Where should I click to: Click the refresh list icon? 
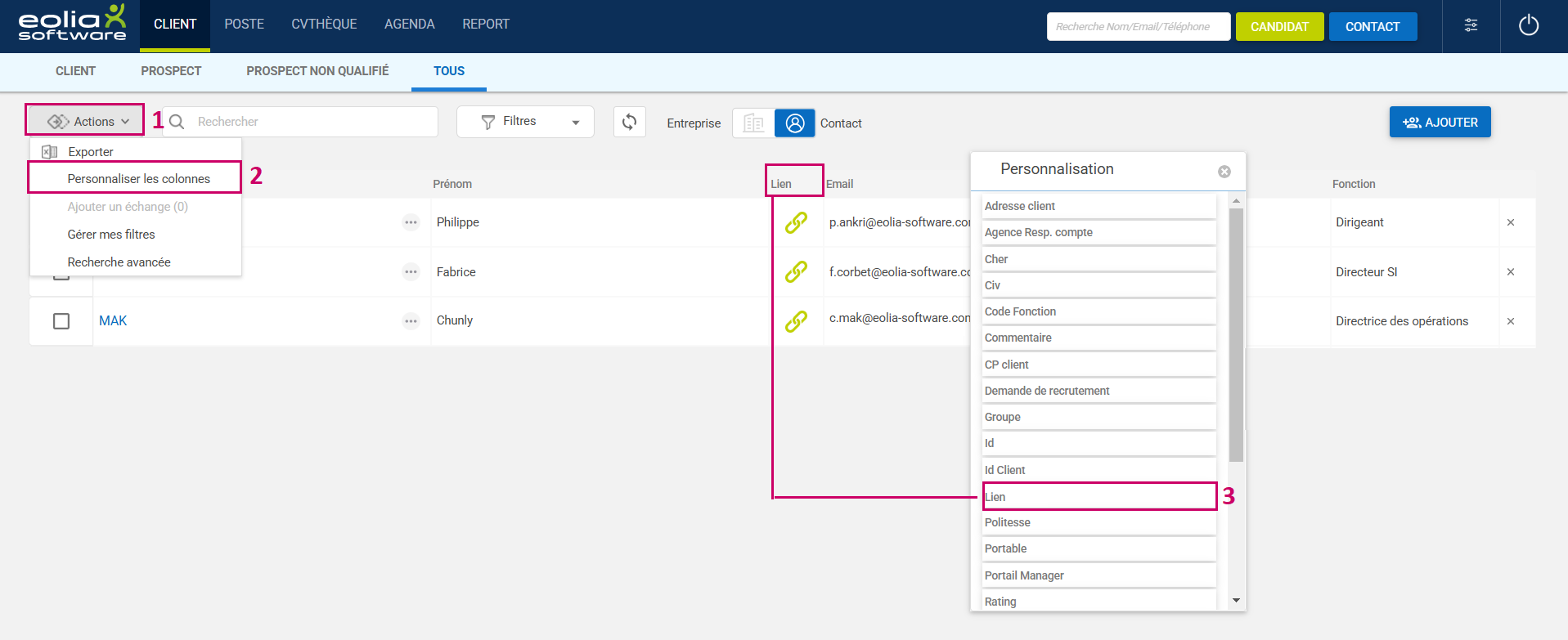tap(629, 122)
